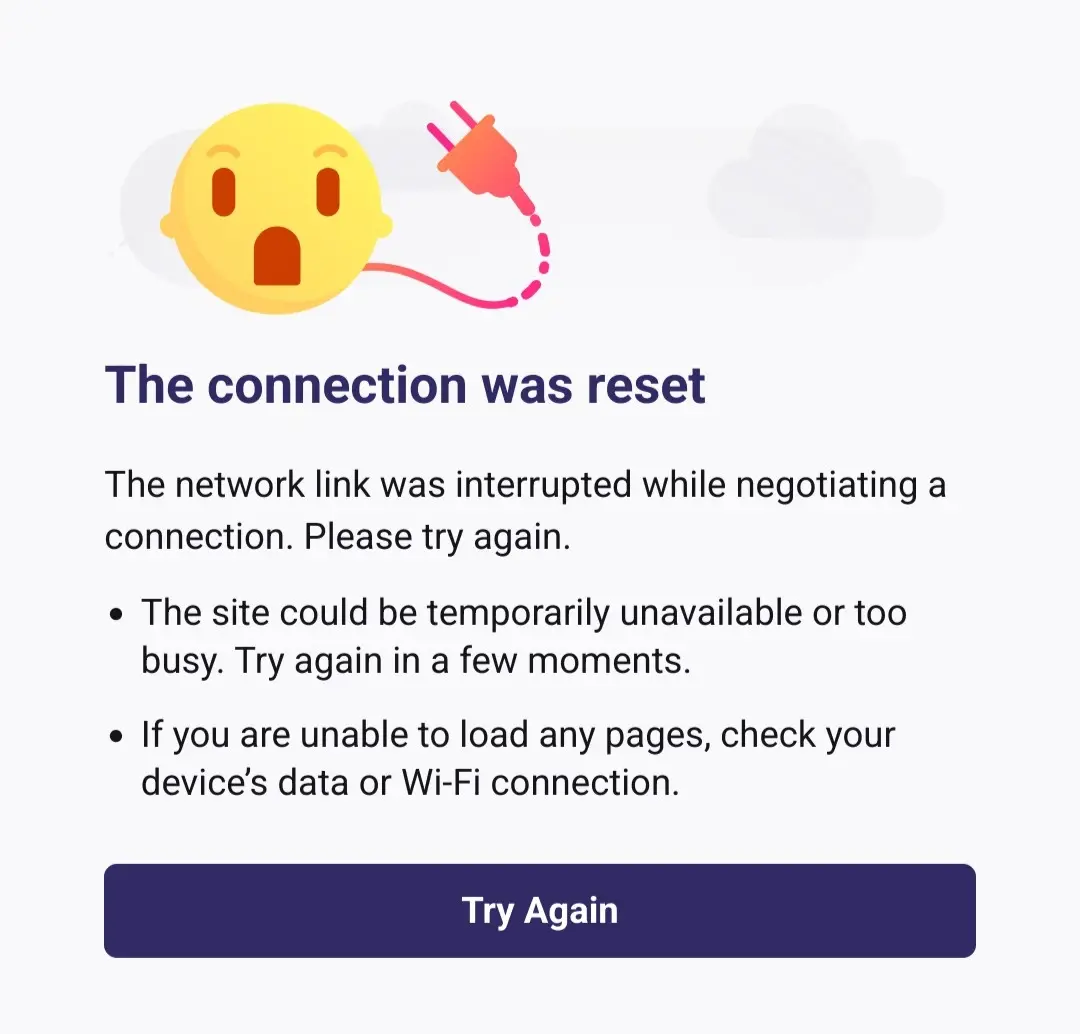The height and width of the screenshot is (1034, 1080).
Task: Click the Try Again button
Action: [x=539, y=910]
